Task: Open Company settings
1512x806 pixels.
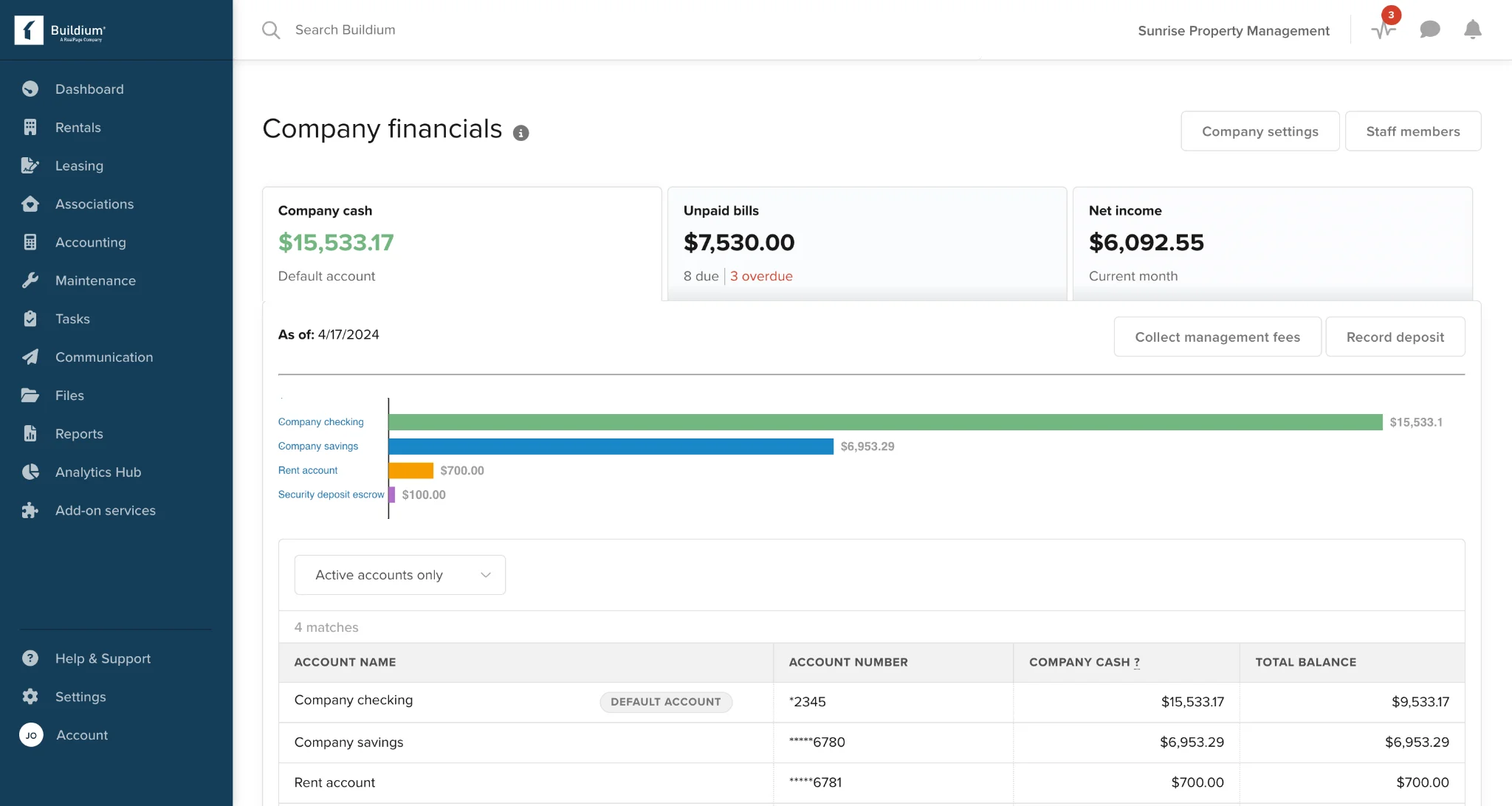Action: tap(1260, 131)
